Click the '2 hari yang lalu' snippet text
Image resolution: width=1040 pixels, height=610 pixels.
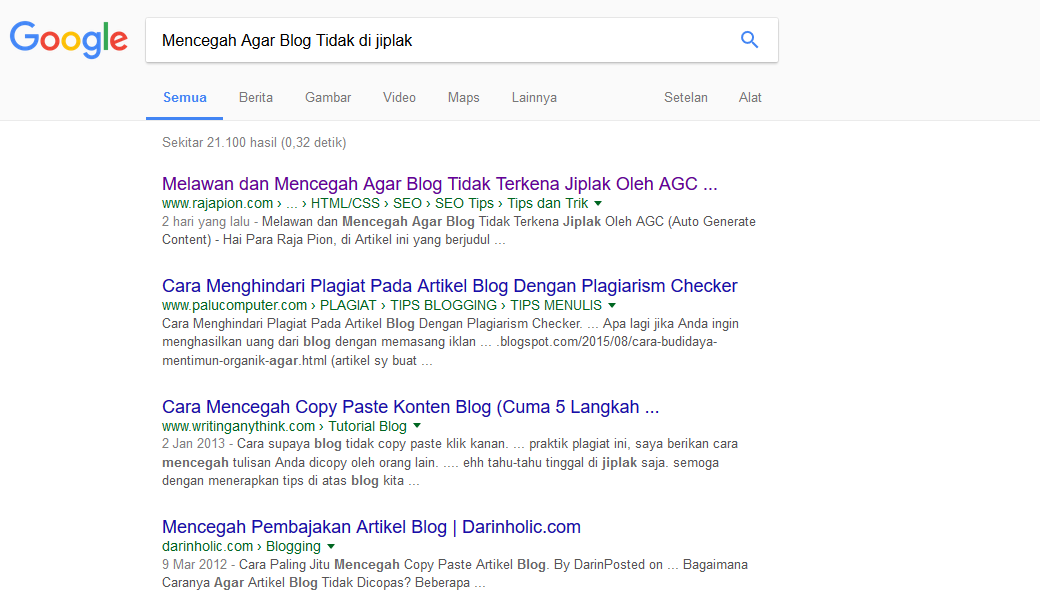(x=206, y=221)
